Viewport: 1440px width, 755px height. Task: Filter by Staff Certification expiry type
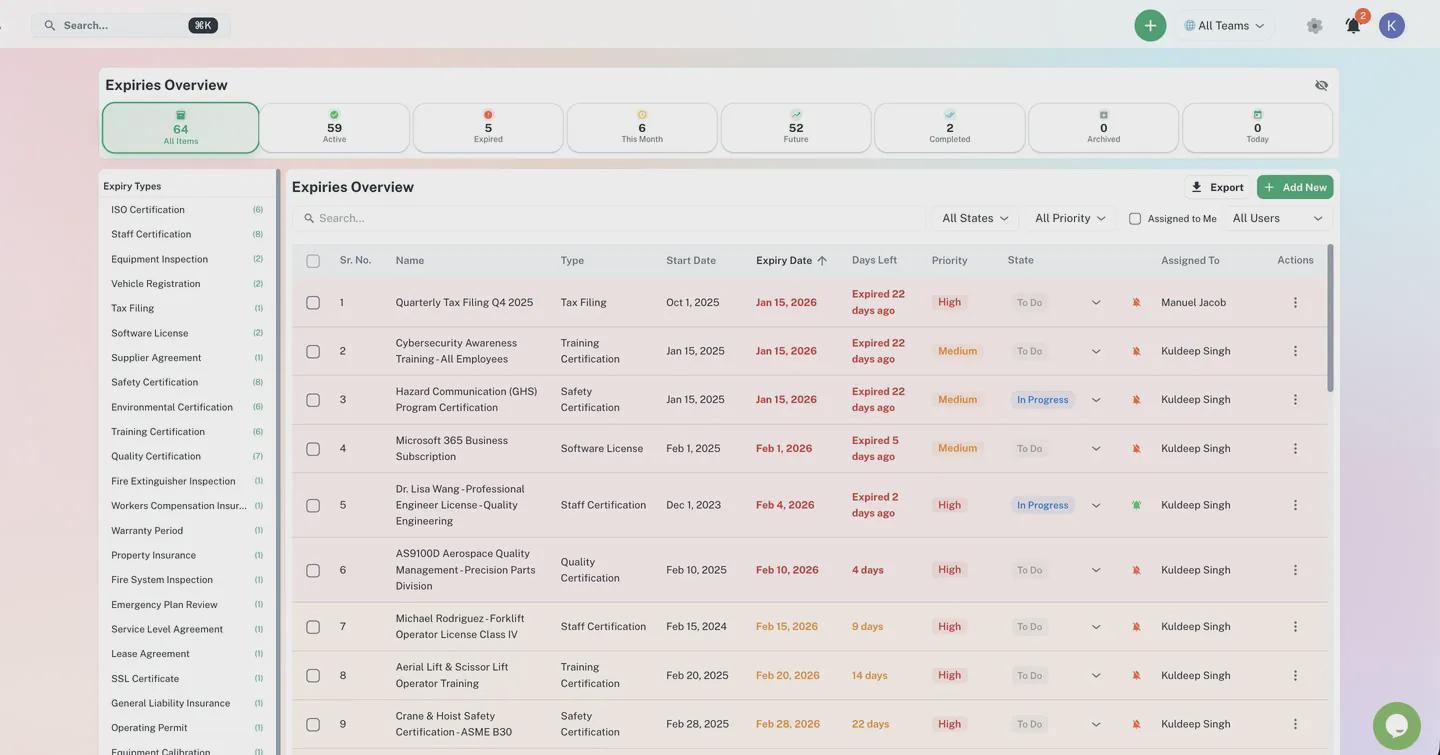coord(151,234)
